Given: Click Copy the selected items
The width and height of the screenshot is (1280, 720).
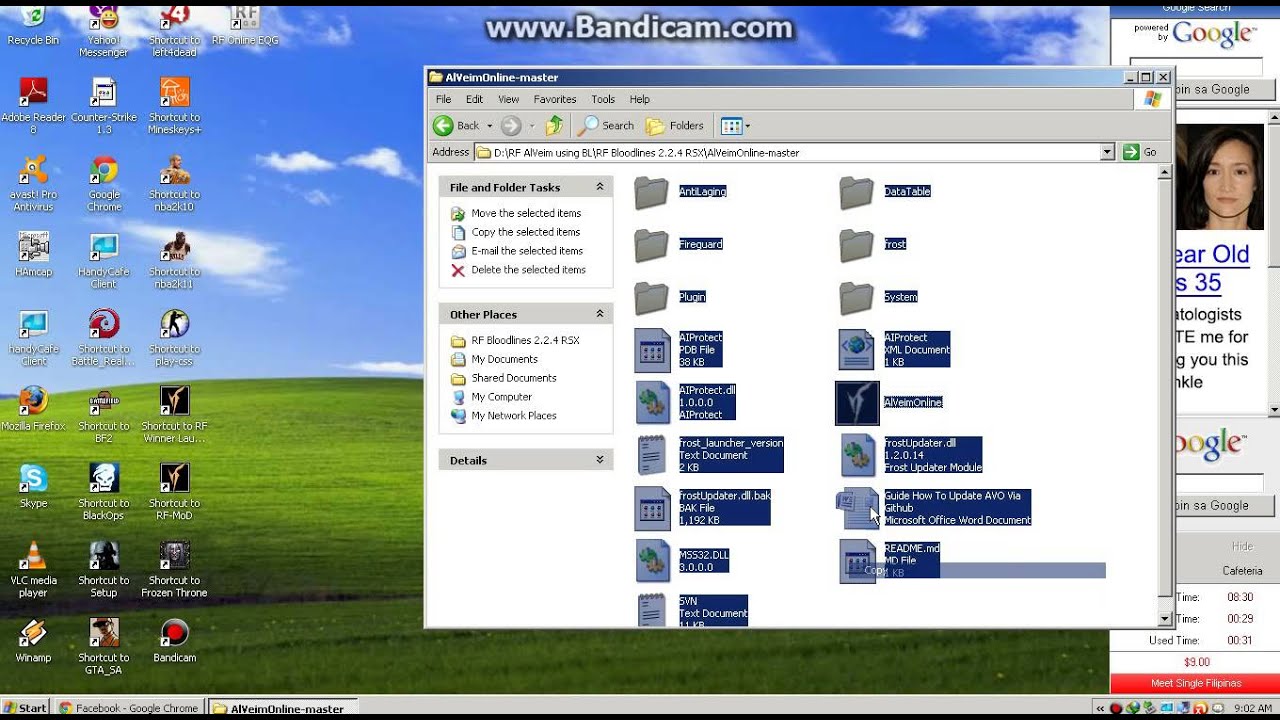Looking at the screenshot, I should 526,232.
